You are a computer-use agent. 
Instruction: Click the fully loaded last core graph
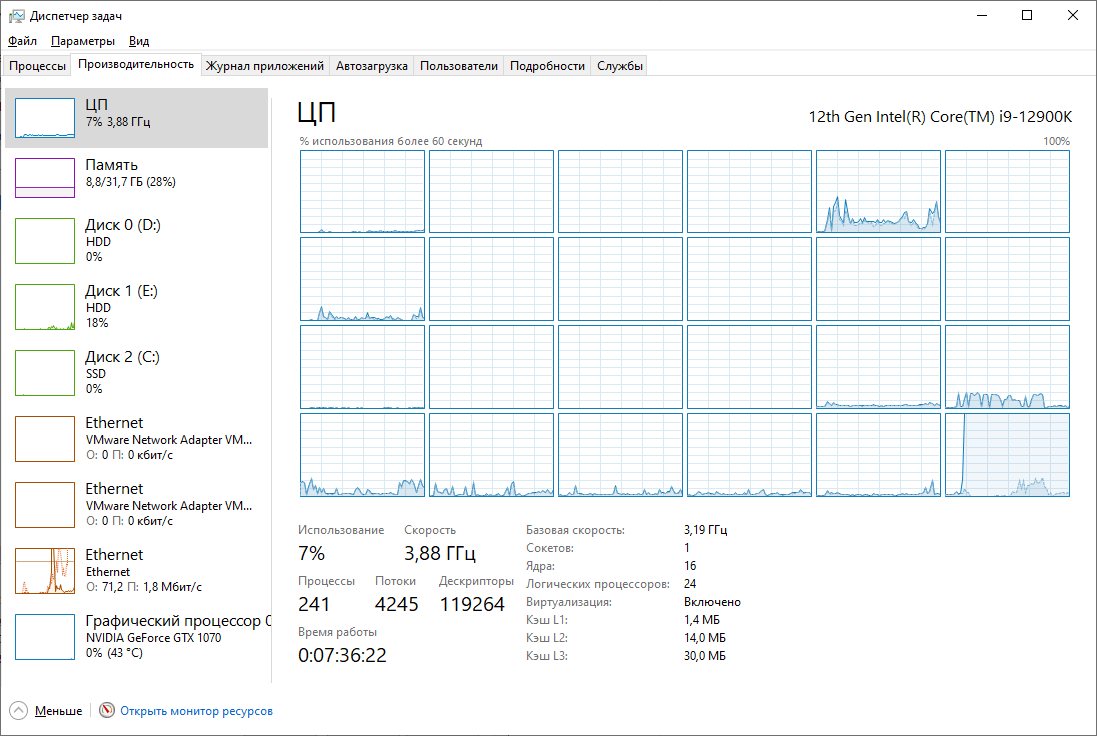(x=1007, y=455)
